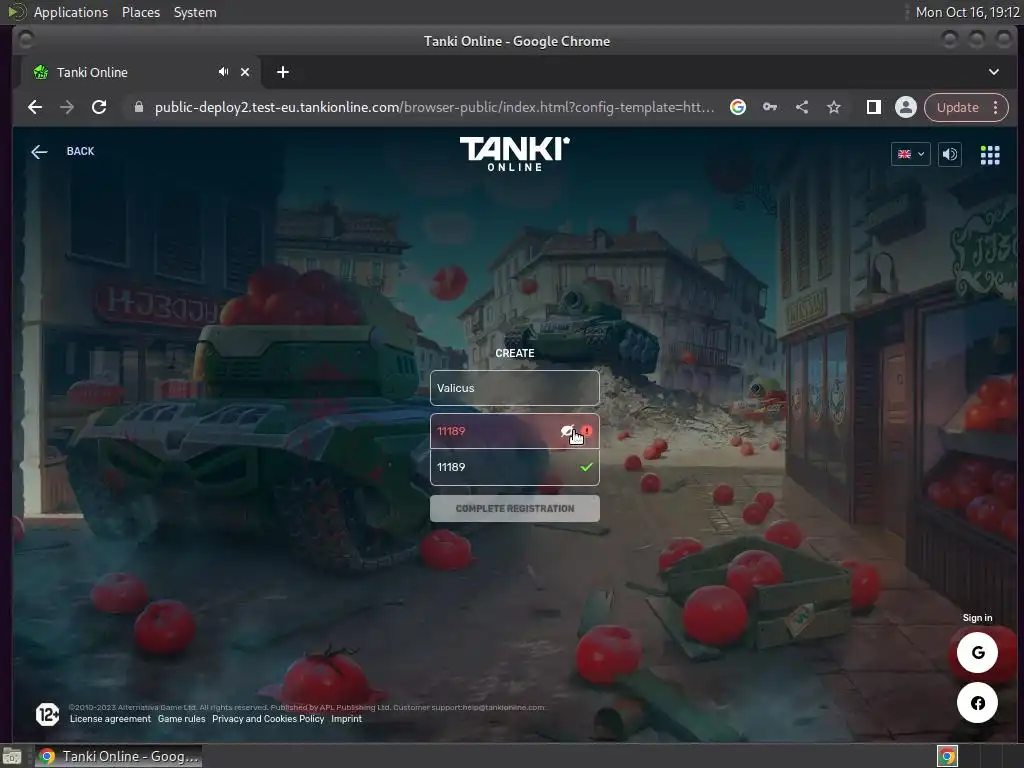Open the Applications menu
This screenshot has width=1024, height=768.
pyautogui.click(x=71, y=12)
